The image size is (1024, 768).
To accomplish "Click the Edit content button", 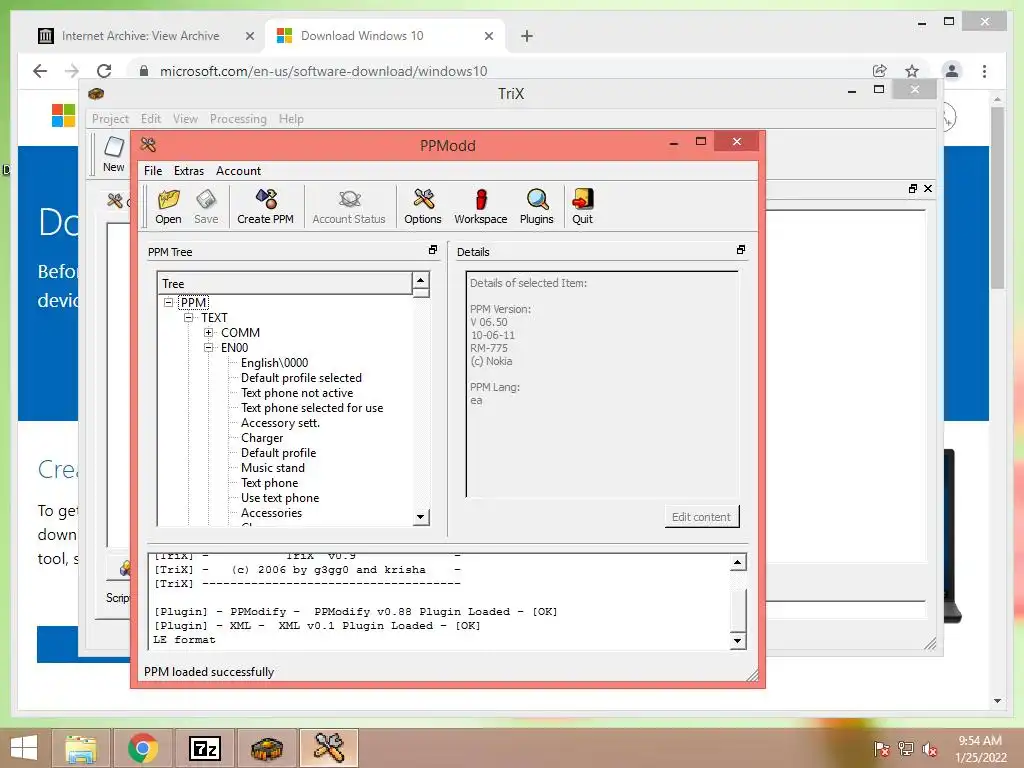I will tap(701, 517).
